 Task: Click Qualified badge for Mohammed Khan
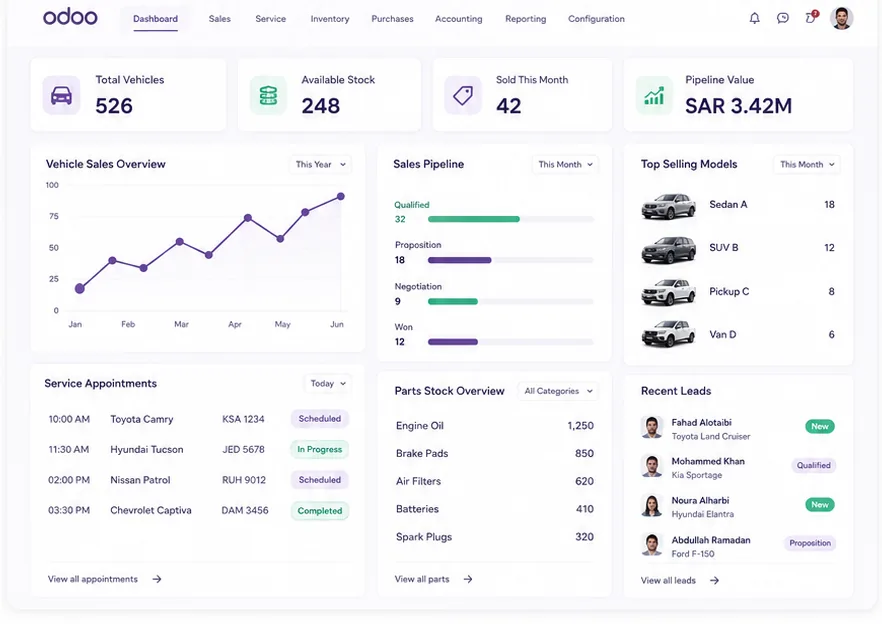click(813, 465)
